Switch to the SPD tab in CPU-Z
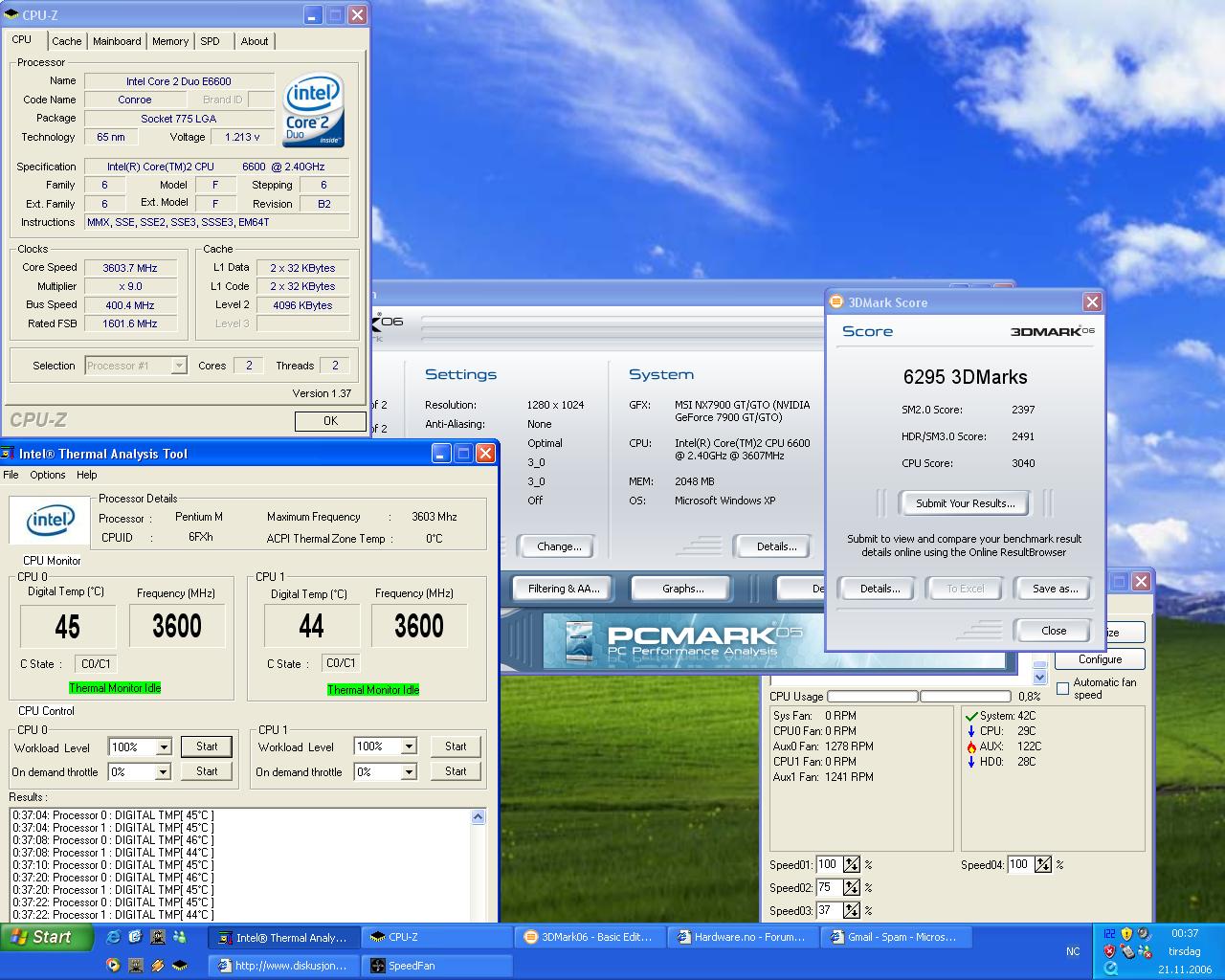This screenshot has width=1225, height=980. pyautogui.click(x=210, y=41)
